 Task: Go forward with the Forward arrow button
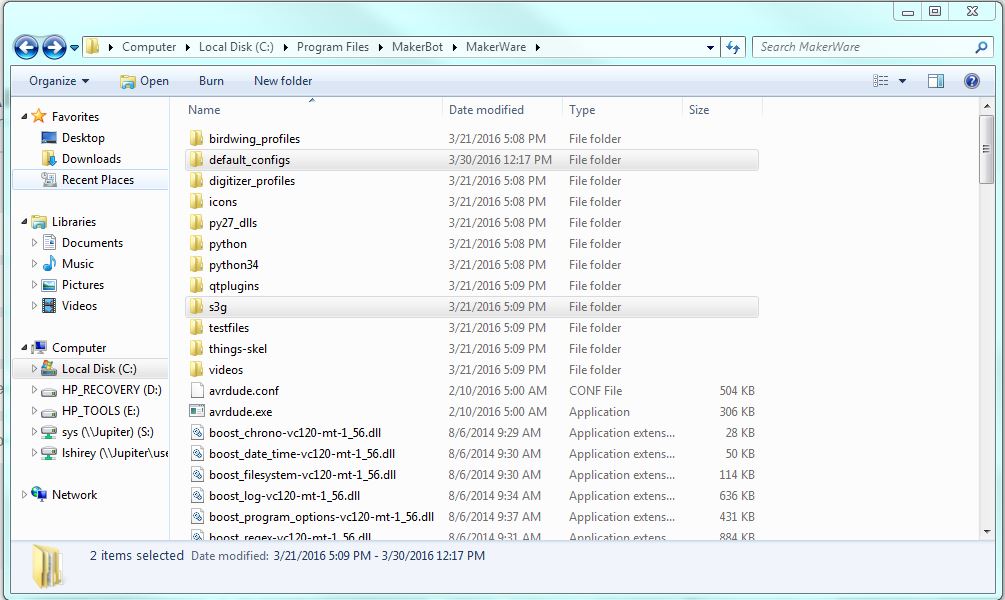[54, 47]
